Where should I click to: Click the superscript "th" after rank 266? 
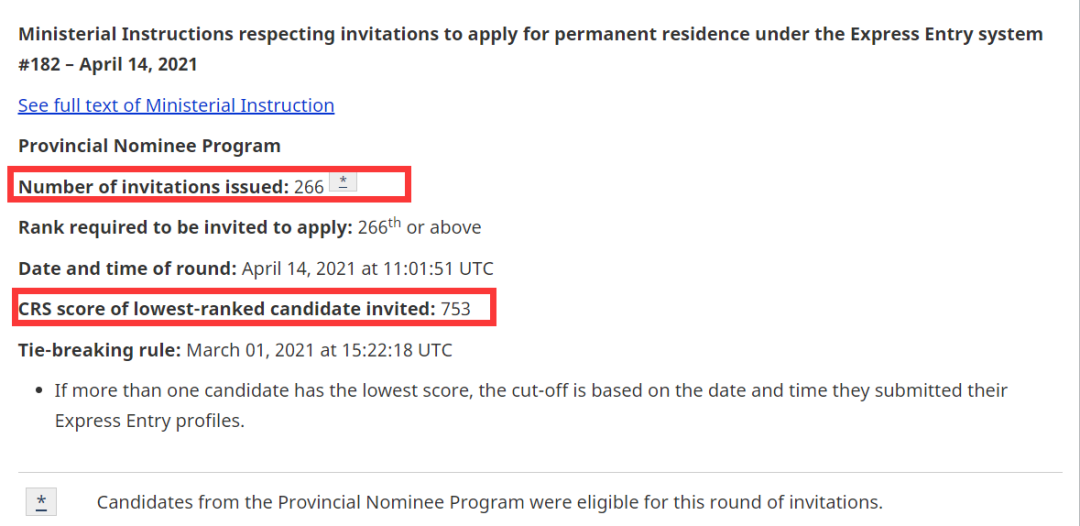(x=395, y=223)
